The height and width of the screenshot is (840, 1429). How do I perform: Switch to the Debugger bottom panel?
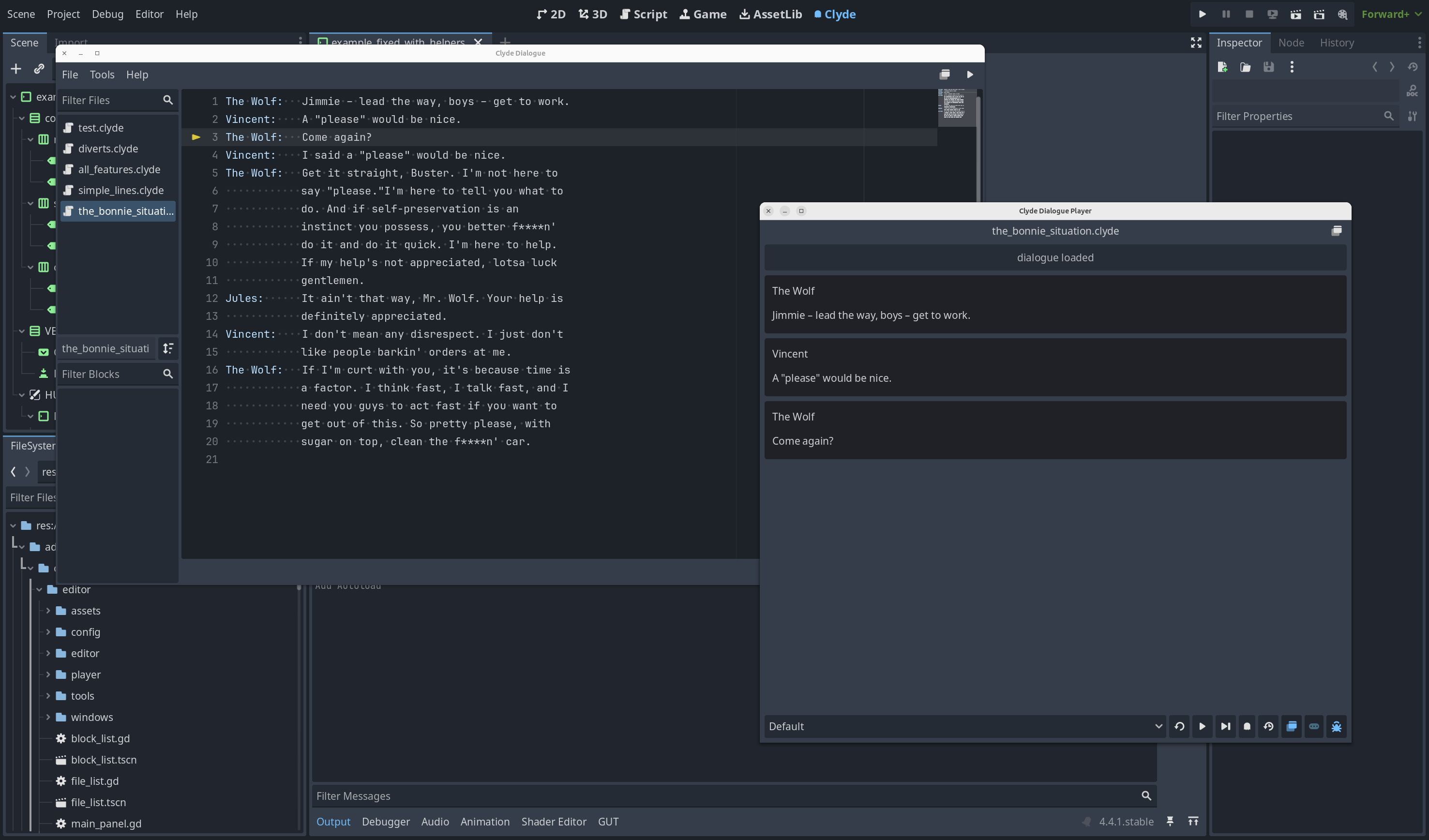click(x=386, y=821)
